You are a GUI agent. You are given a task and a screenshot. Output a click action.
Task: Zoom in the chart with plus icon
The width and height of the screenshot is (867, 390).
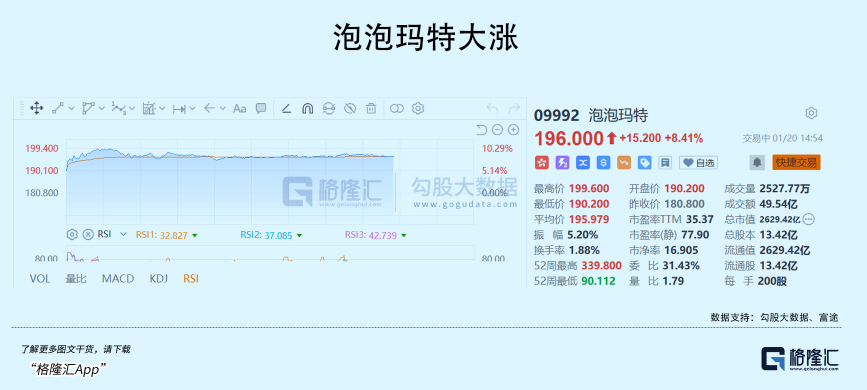click(514, 130)
